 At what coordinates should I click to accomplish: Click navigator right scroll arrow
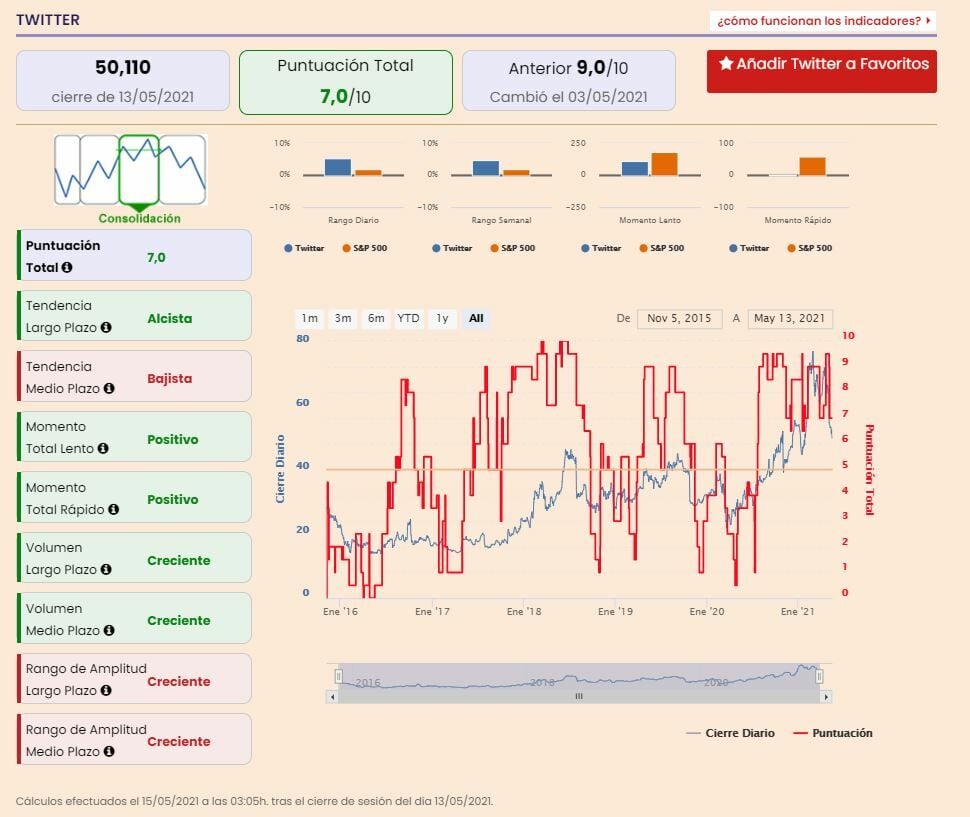pos(826,697)
